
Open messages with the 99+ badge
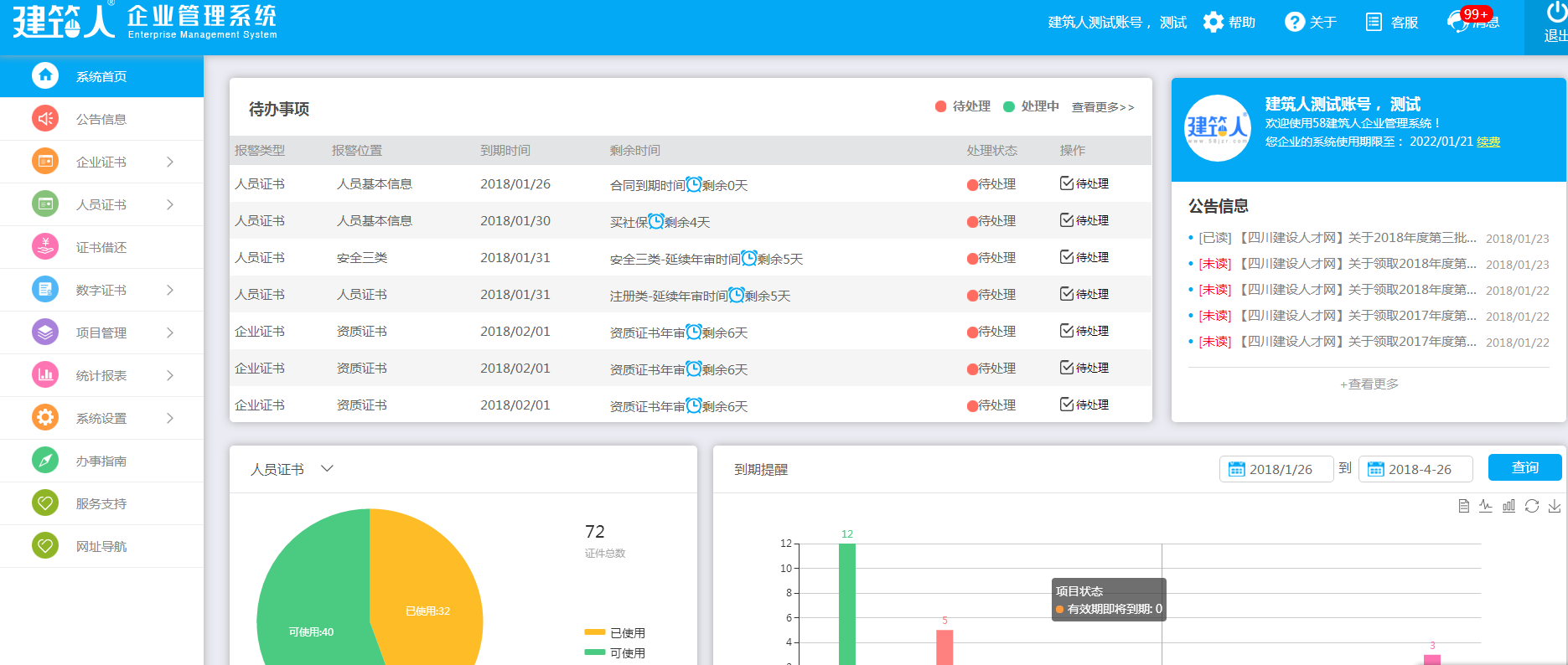(x=1473, y=22)
